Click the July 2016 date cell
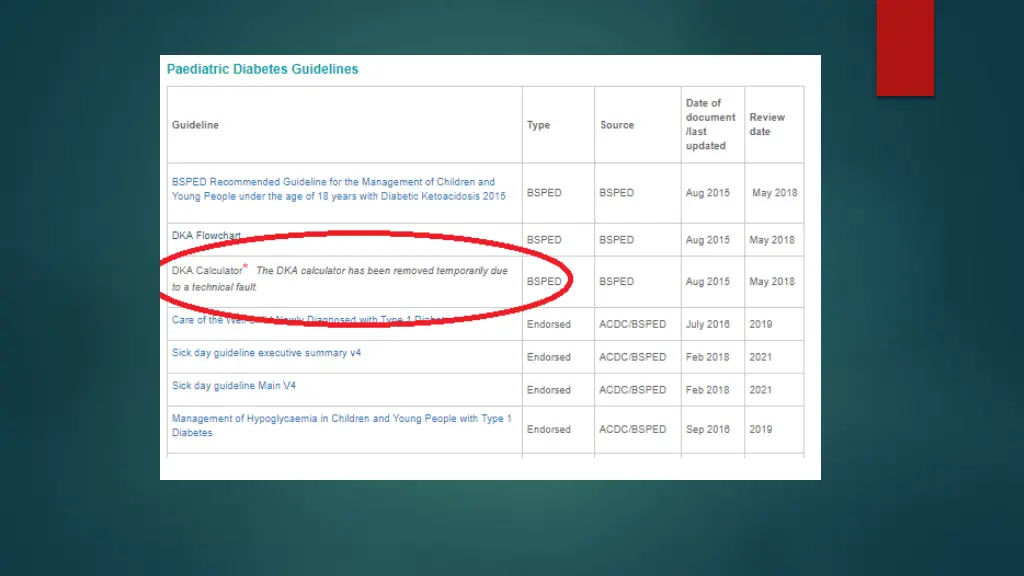The width and height of the screenshot is (1024, 576). (x=708, y=324)
